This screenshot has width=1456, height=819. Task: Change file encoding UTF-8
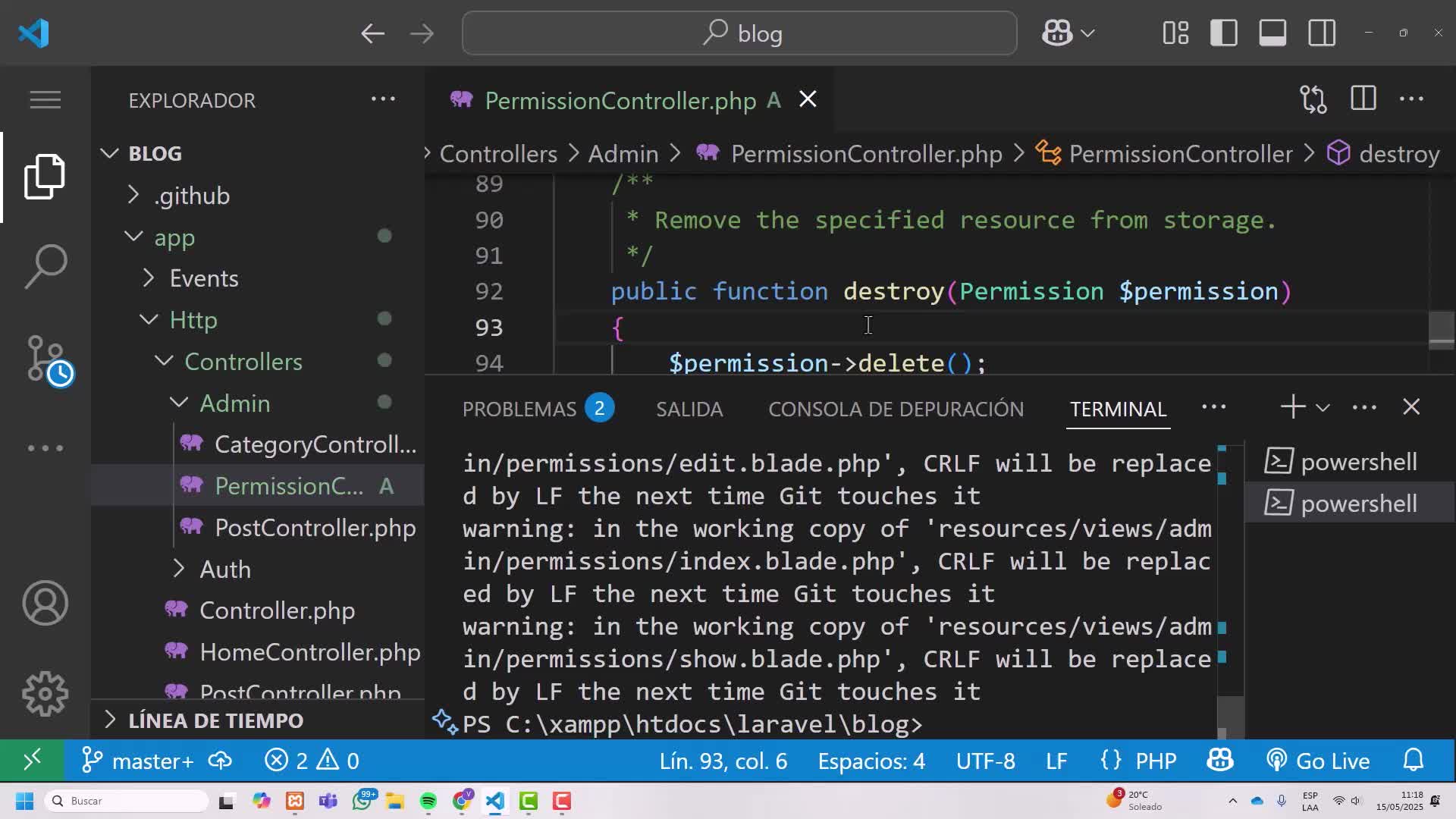(x=985, y=761)
